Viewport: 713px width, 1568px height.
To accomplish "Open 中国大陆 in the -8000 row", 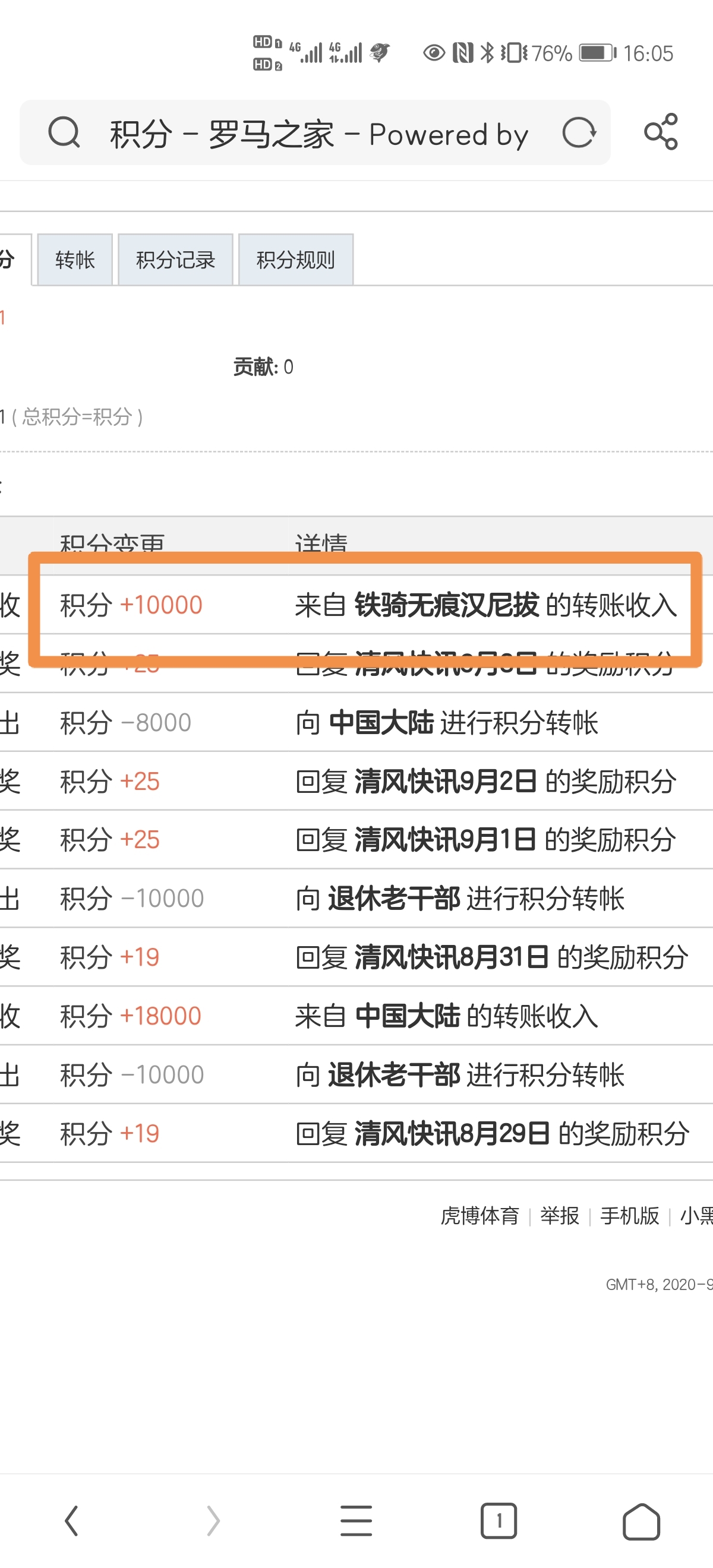I will [381, 722].
